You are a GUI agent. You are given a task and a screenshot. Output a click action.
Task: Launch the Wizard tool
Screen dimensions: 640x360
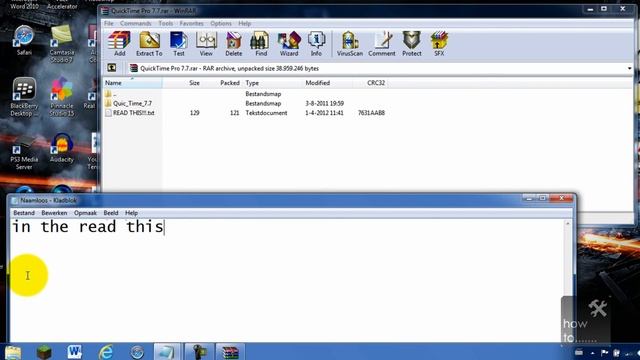(289, 44)
